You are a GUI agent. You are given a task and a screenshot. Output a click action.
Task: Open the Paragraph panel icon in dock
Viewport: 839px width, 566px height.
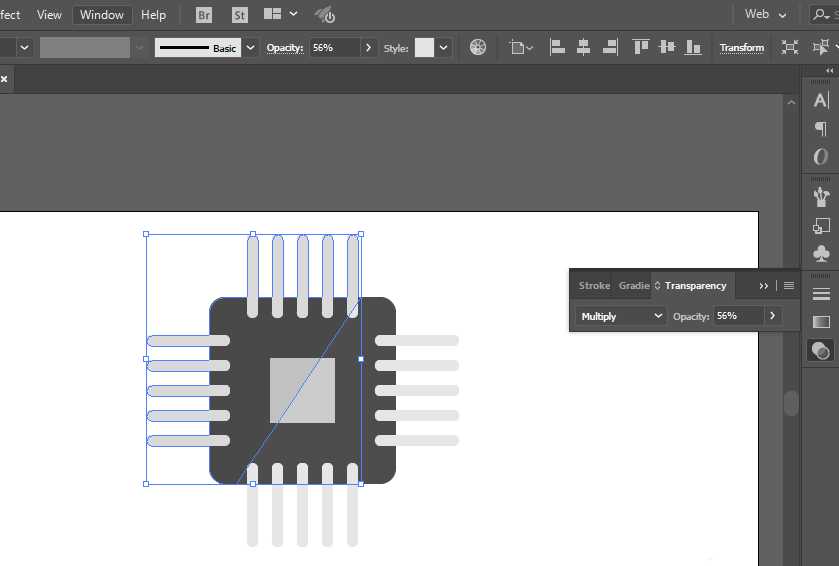[821, 128]
